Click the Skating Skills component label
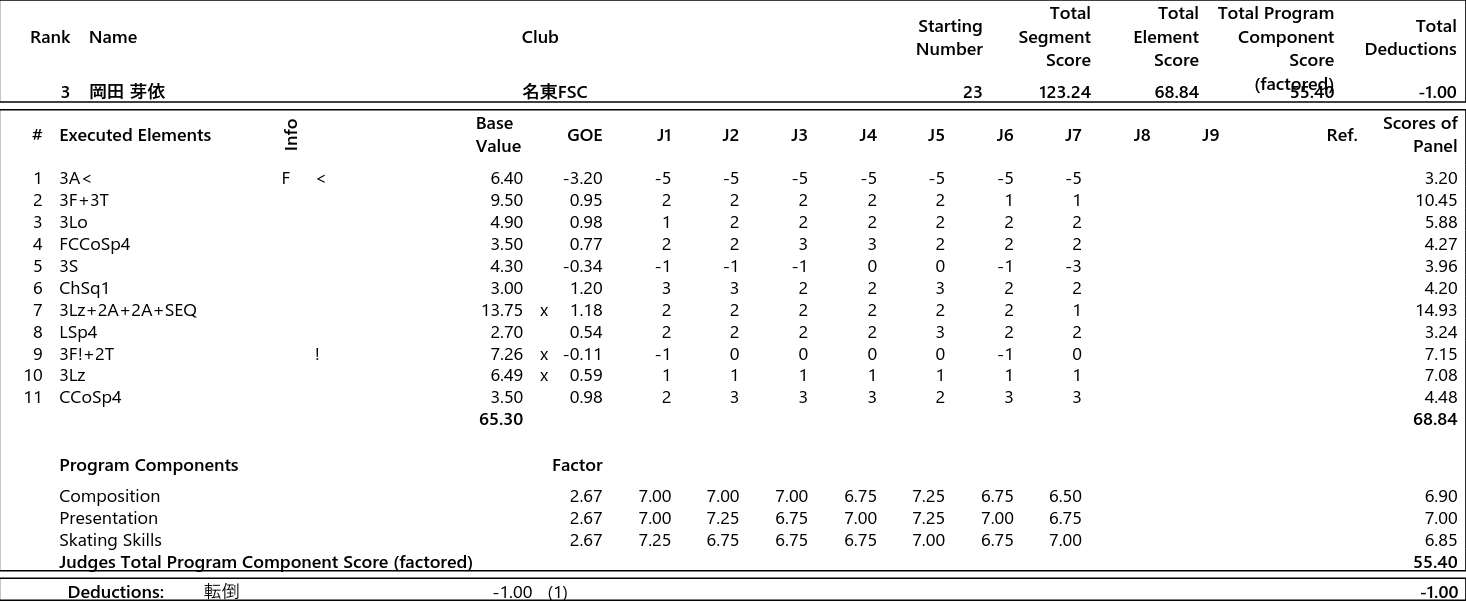 pyautogui.click(x=110, y=540)
